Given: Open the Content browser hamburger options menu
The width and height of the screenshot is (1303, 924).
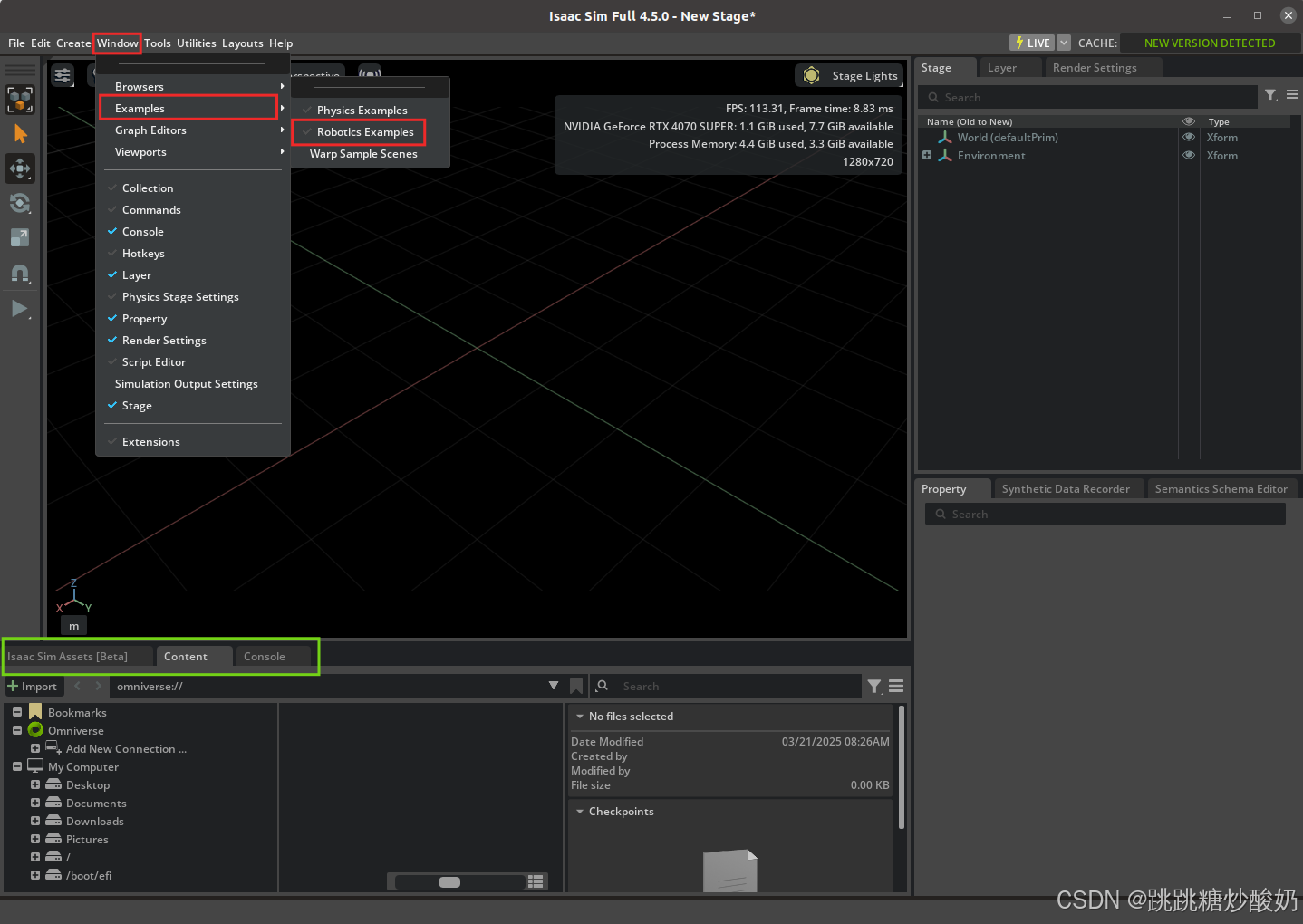Looking at the screenshot, I should [896, 686].
